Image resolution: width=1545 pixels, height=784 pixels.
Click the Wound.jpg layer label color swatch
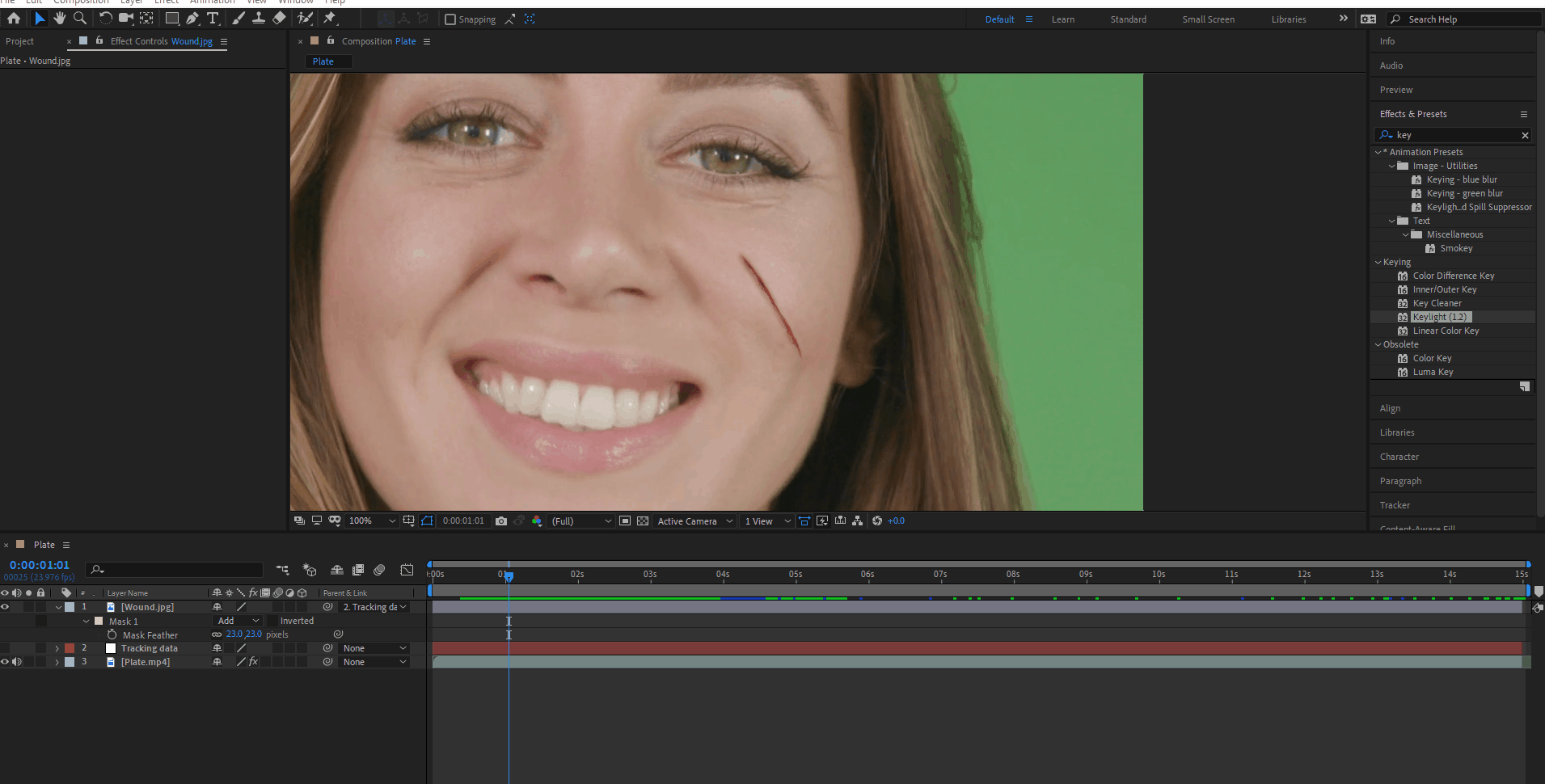(x=70, y=607)
